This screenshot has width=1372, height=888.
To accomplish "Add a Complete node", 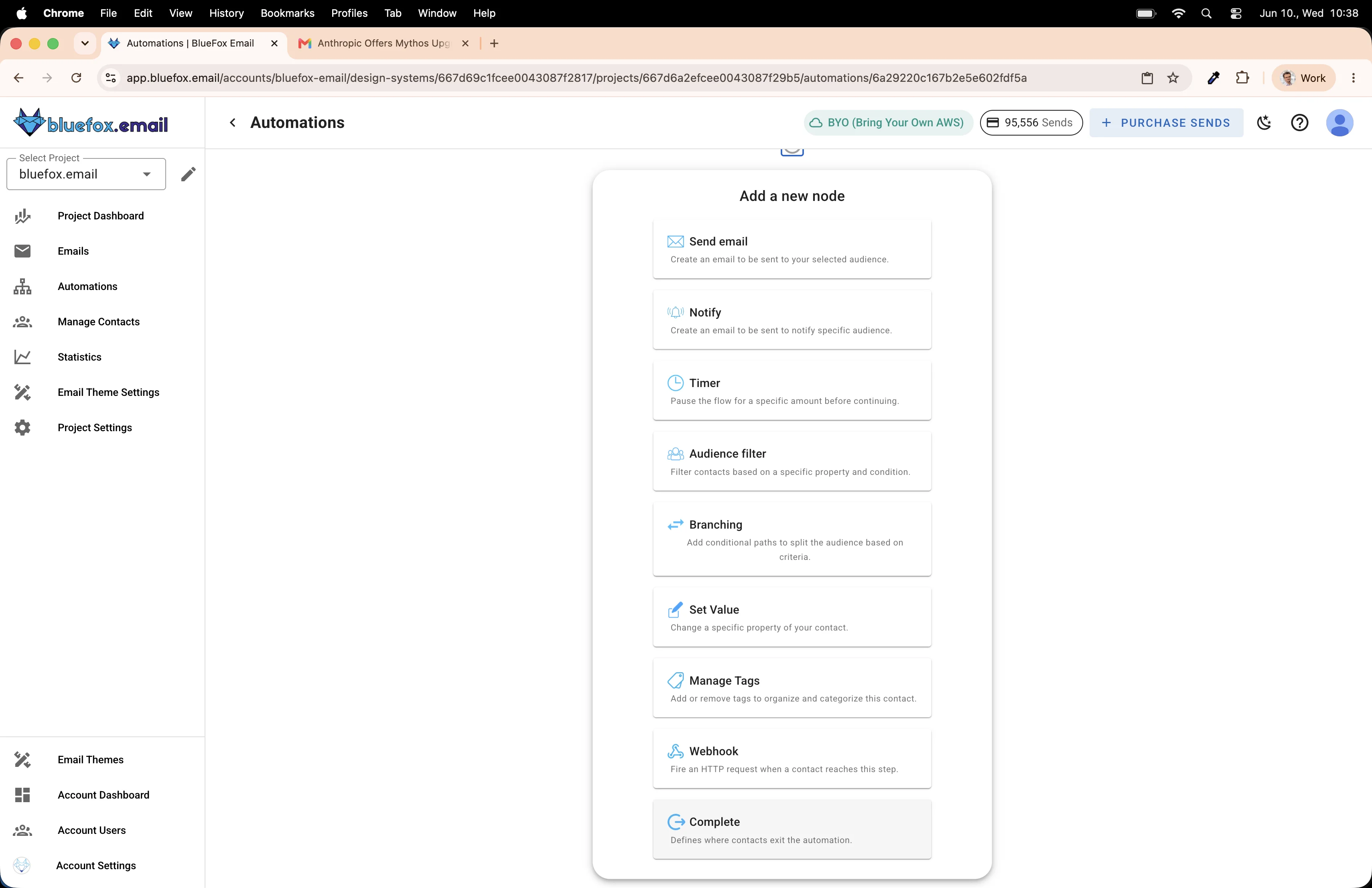I will [x=792, y=830].
